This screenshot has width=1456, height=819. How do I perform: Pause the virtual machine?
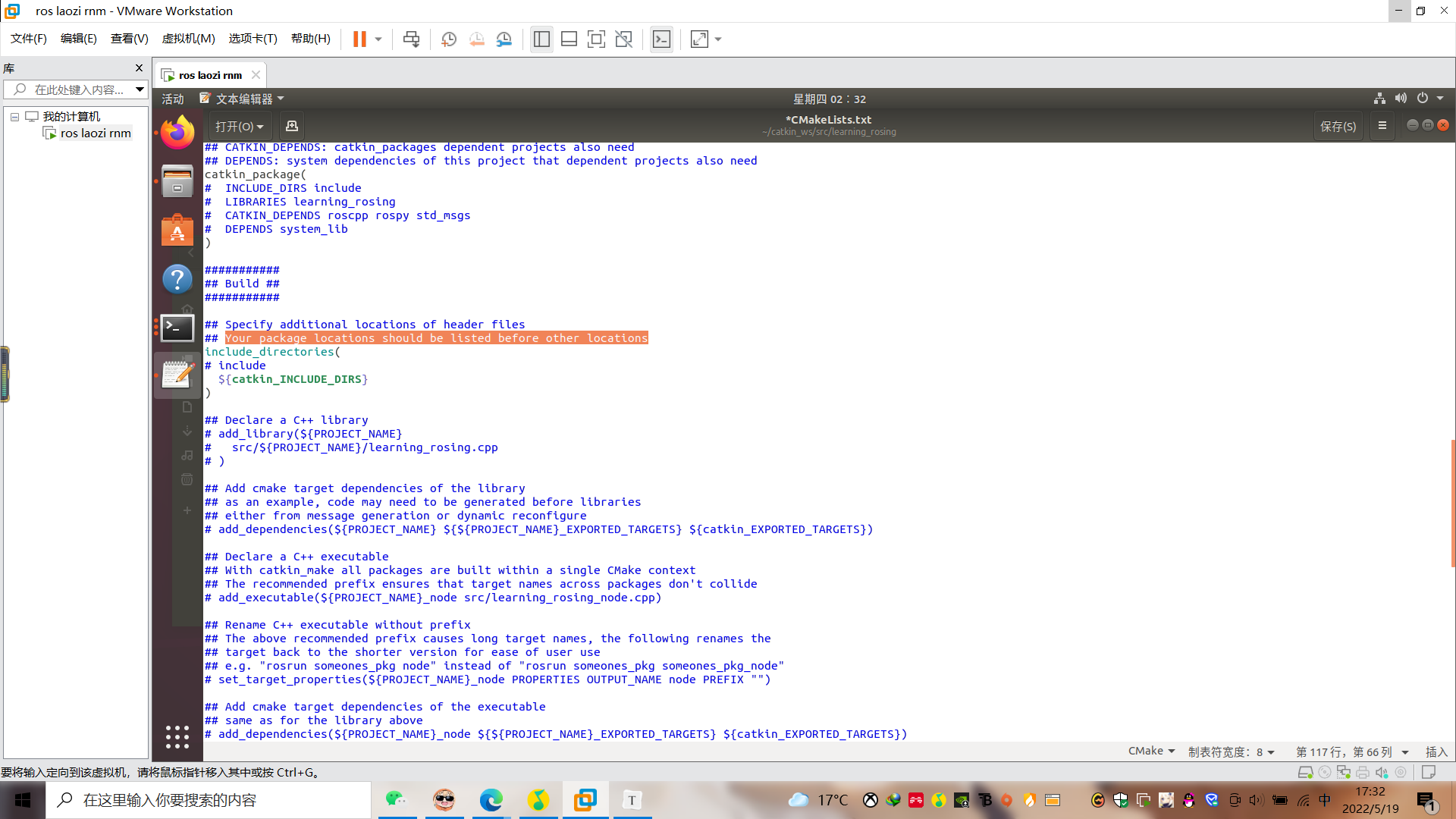359,39
